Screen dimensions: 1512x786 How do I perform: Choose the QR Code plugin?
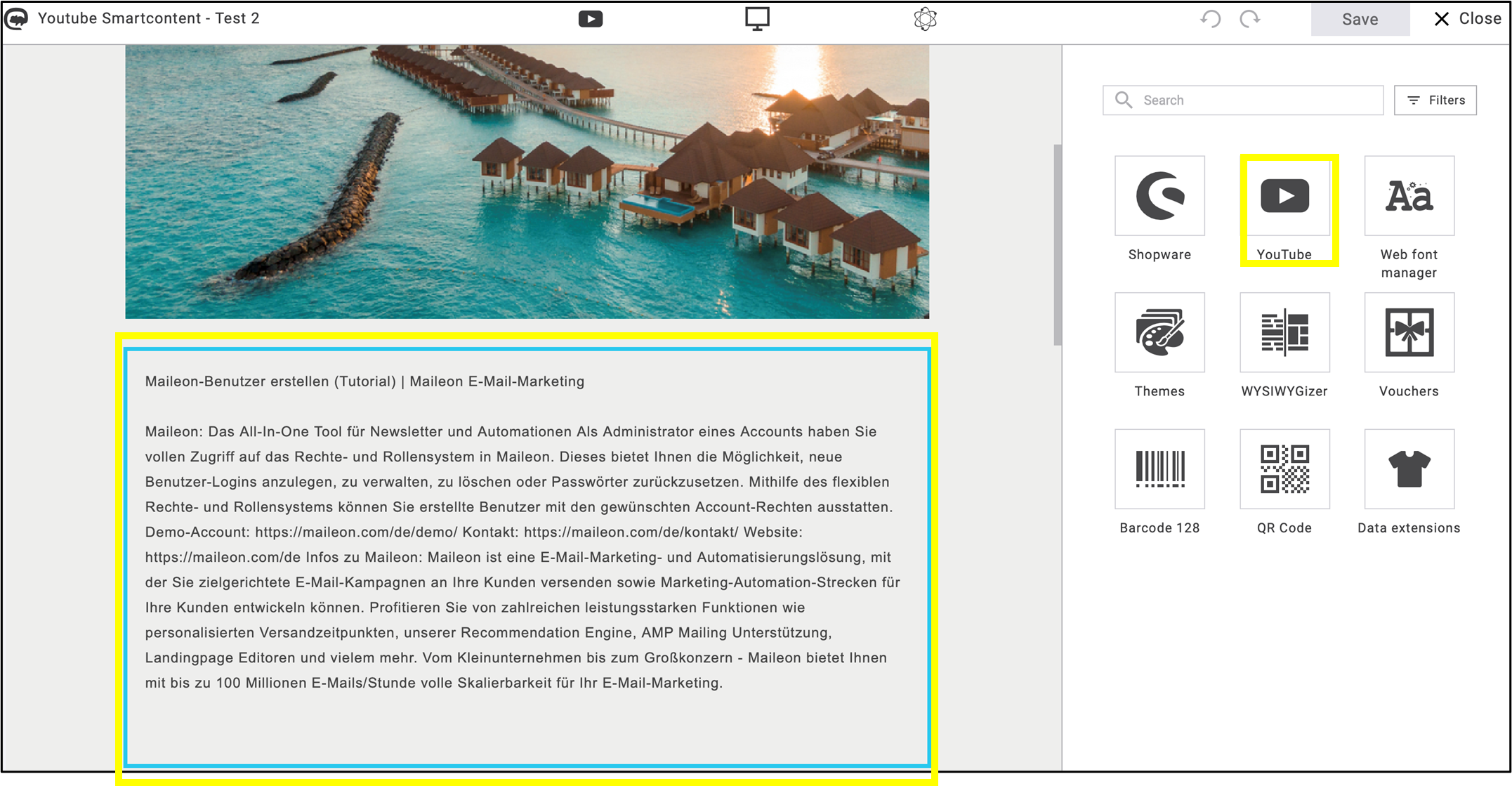1284,469
